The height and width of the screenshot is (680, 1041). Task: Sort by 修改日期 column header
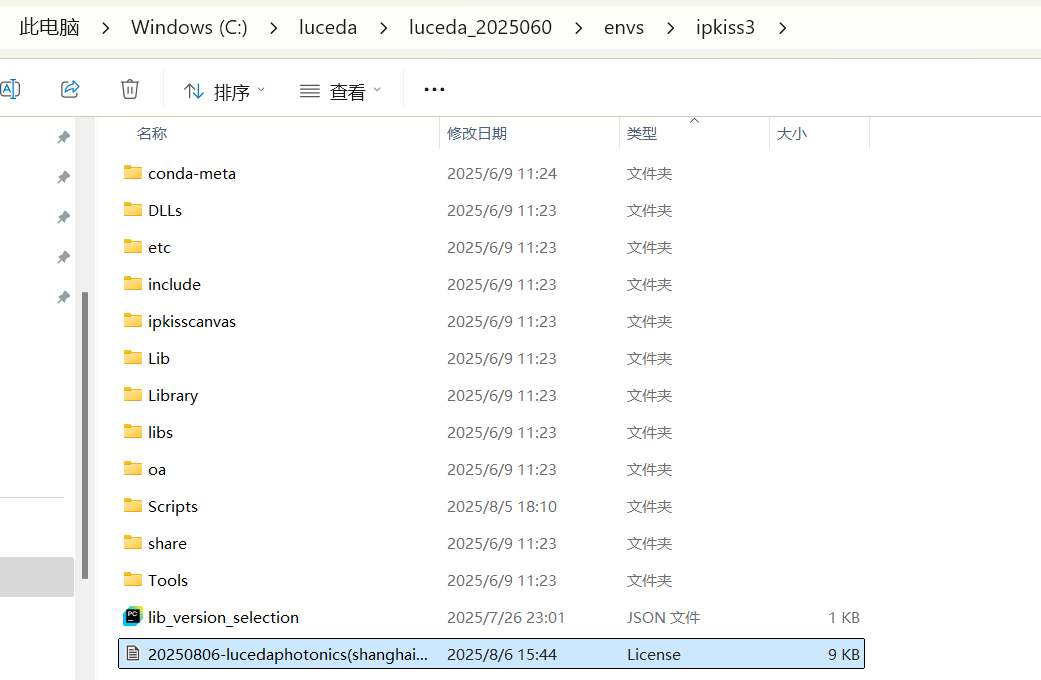pyautogui.click(x=477, y=133)
